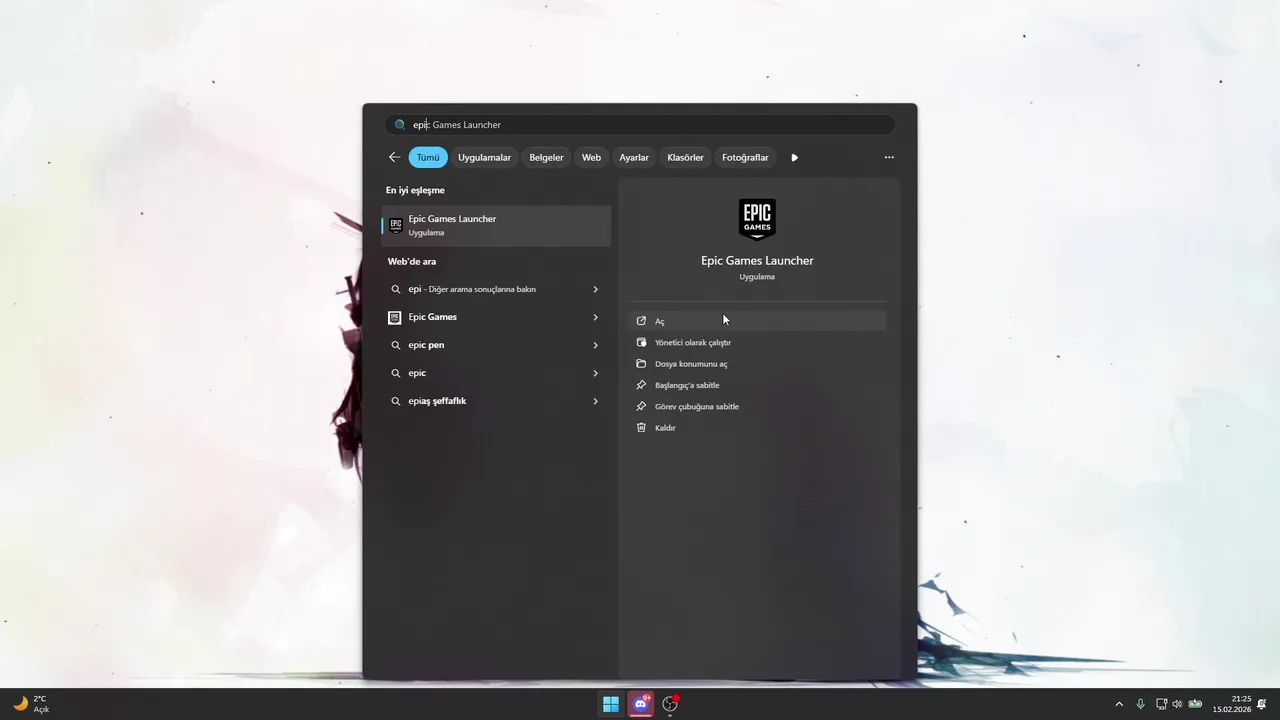Open the third taskbar app with red badge
The height and width of the screenshot is (720, 1280).
670,704
